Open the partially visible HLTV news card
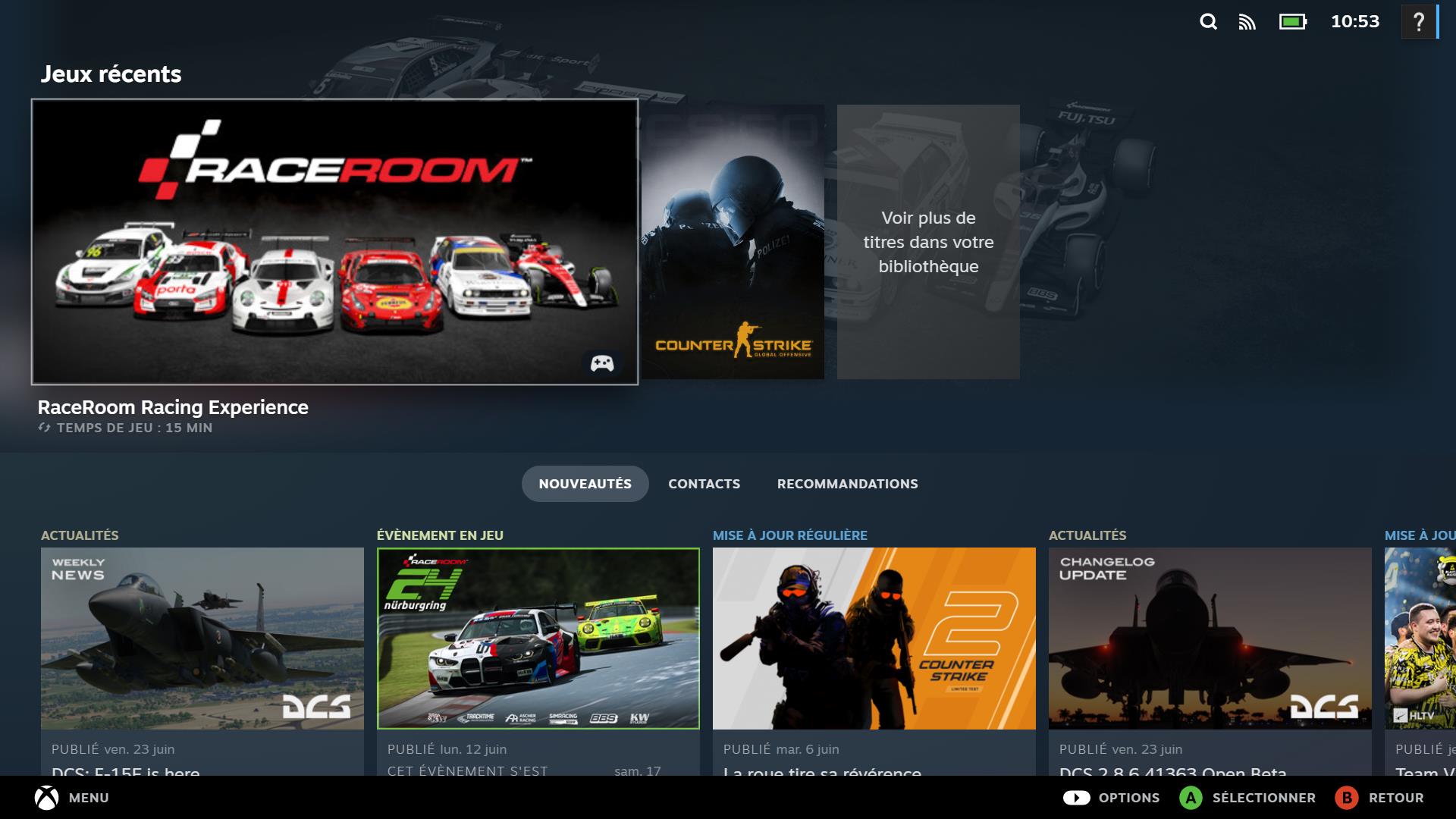Viewport: 1456px width, 819px height. [x=1420, y=639]
